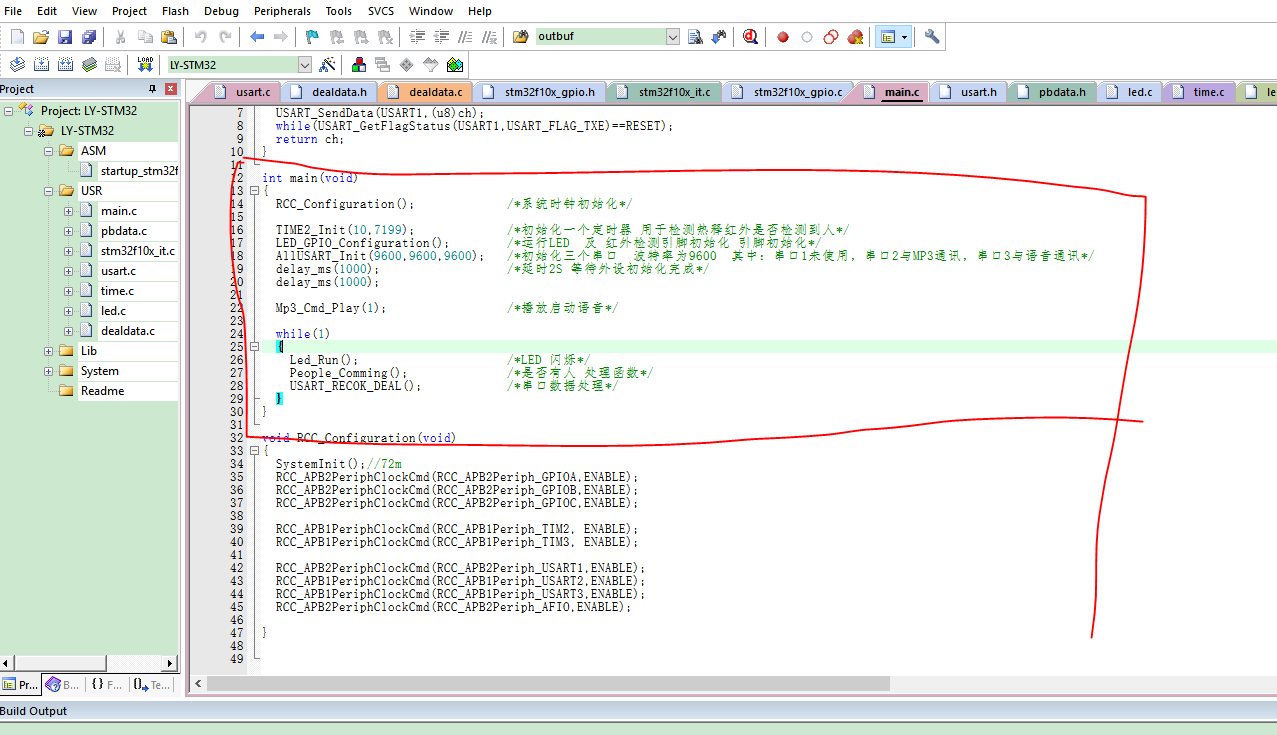Open the LY-STM32 target dropdown
The image size is (1277, 735).
click(304, 65)
